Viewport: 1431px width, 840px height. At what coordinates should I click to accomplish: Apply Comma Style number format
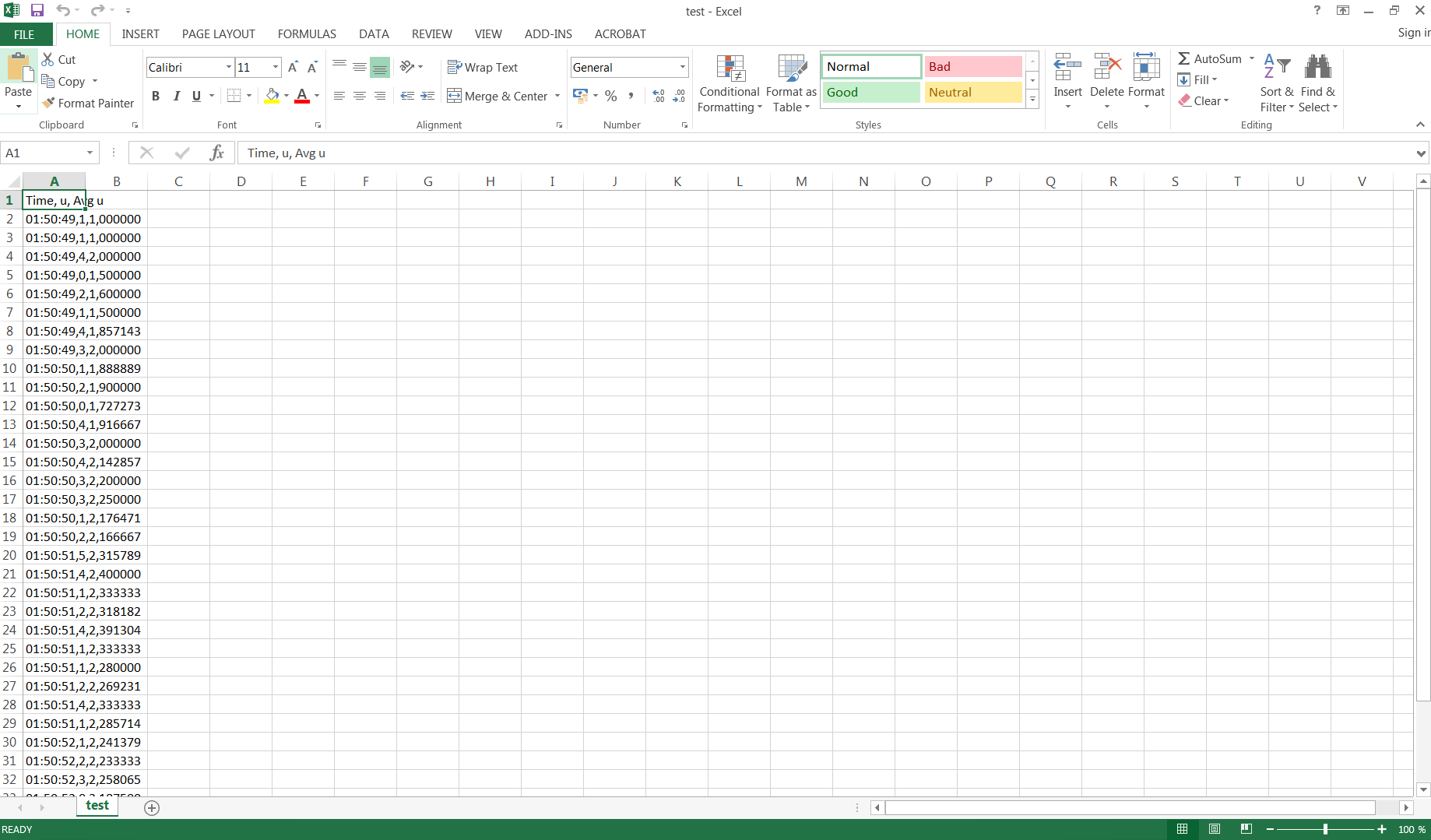[x=631, y=96]
